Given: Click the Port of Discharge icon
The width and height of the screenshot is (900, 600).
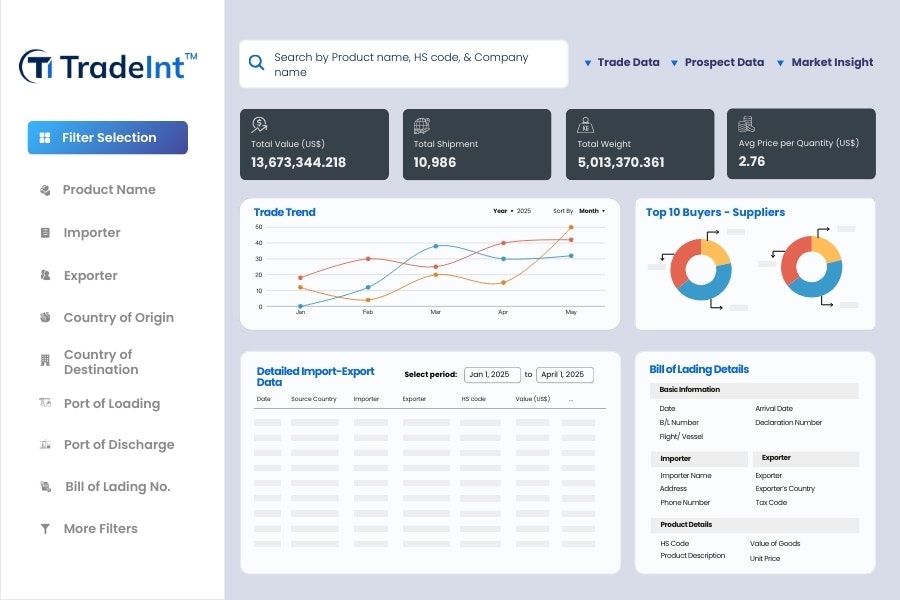Looking at the screenshot, I should tap(45, 445).
